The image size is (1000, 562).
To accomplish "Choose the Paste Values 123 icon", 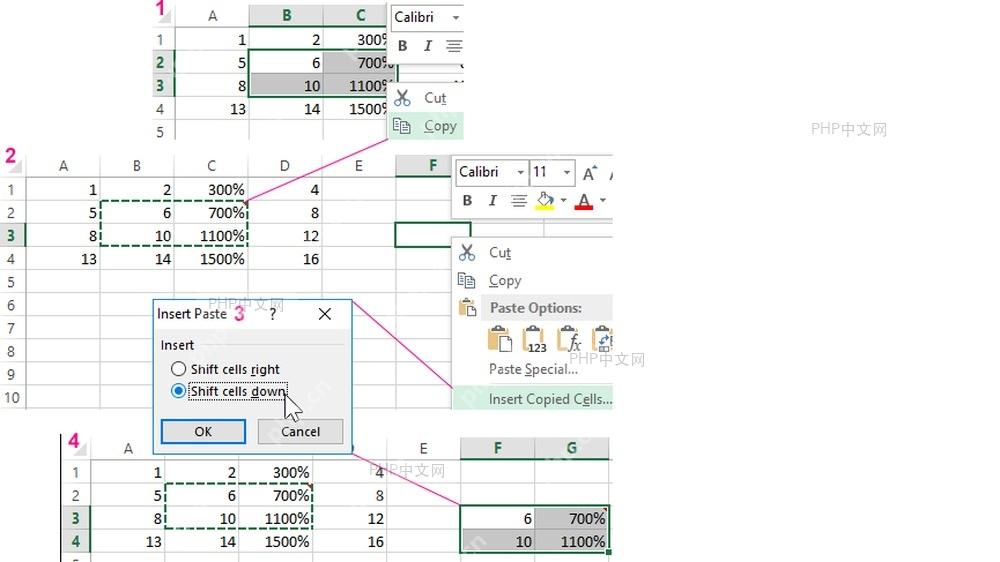I will point(534,339).
